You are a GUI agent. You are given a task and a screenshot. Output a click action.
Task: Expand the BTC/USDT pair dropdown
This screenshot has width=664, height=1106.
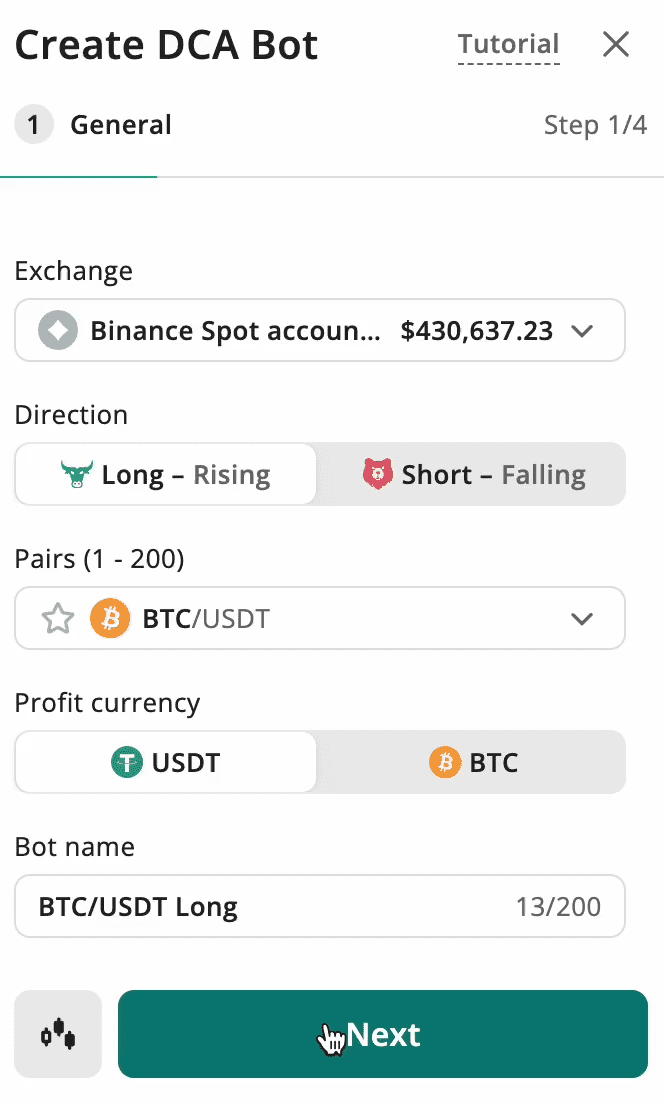[x=582, y=618]
